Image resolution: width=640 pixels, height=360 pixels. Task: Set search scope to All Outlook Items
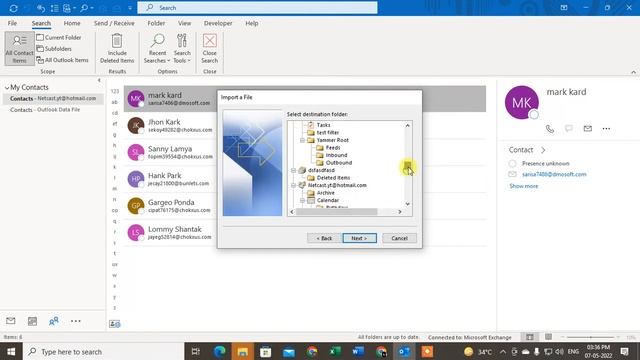click(x=62, y=60)
